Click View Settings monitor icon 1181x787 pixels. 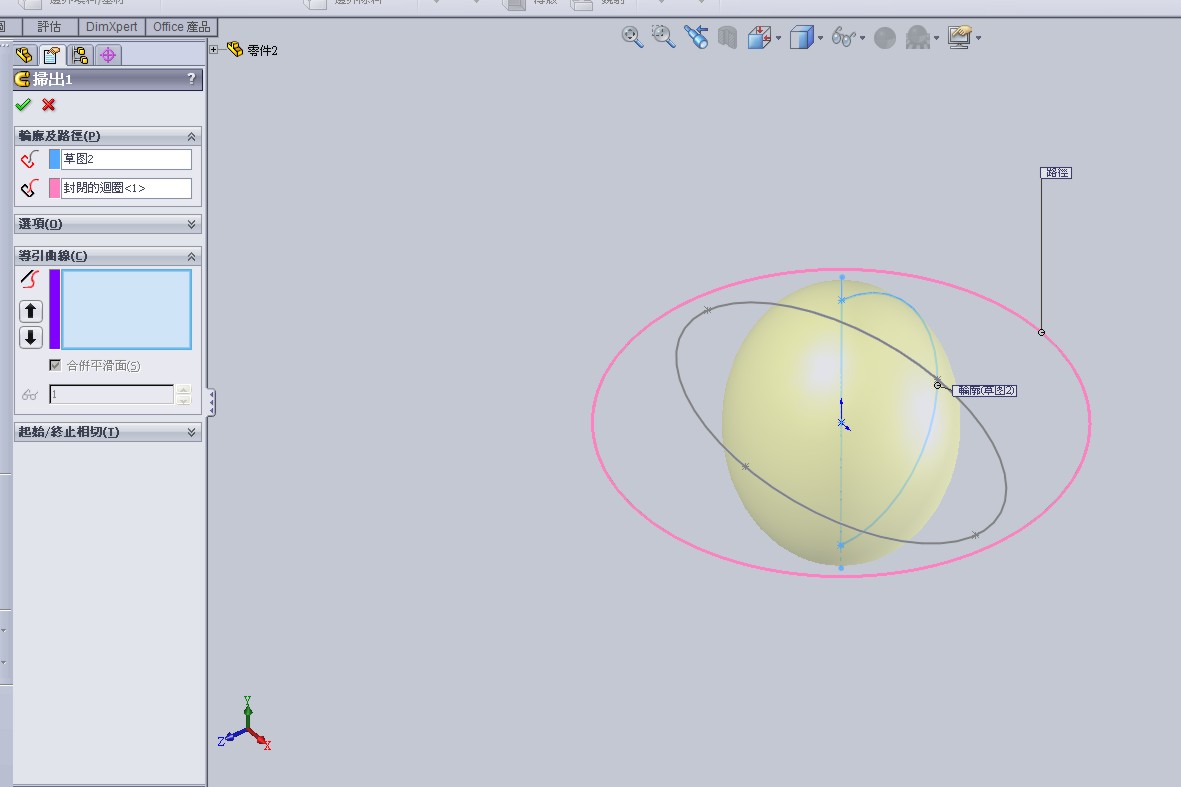point(960,37)
